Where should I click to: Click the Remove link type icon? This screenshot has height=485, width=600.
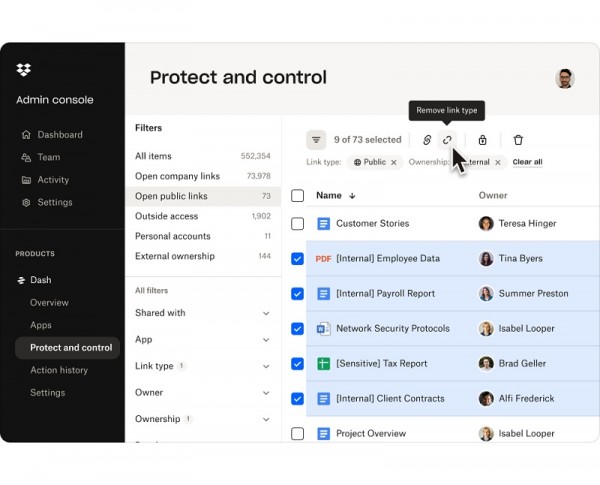click(448, 140)
